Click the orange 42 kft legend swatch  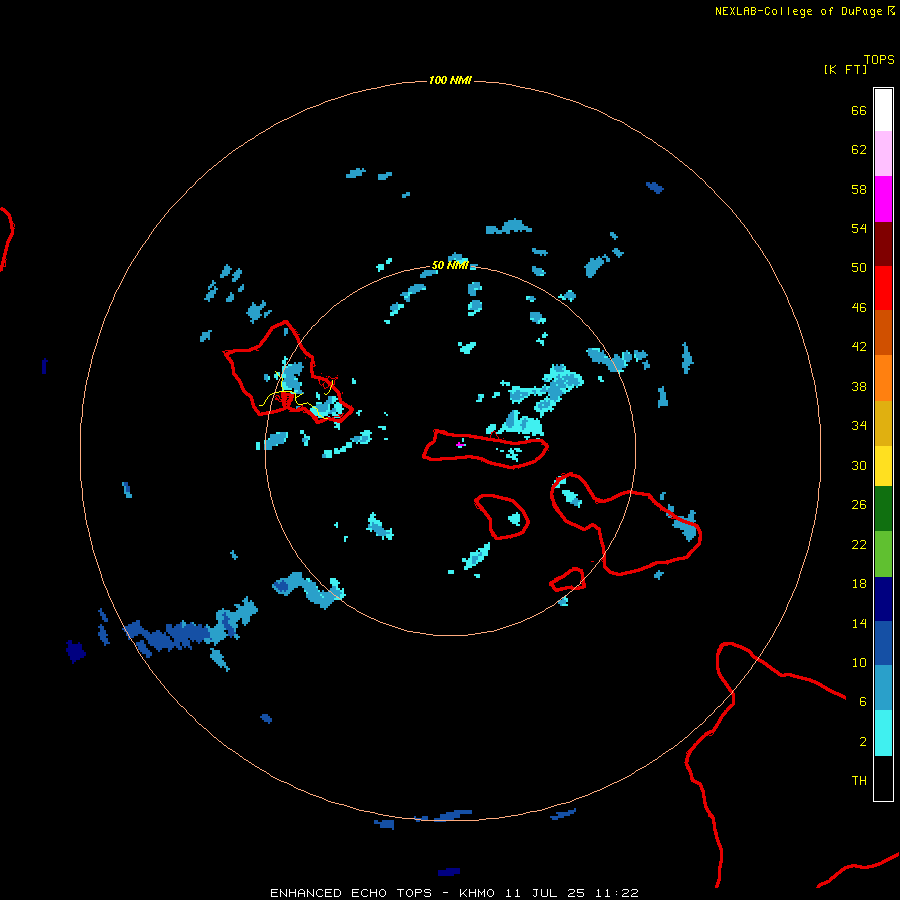click(x=883, y=377)
